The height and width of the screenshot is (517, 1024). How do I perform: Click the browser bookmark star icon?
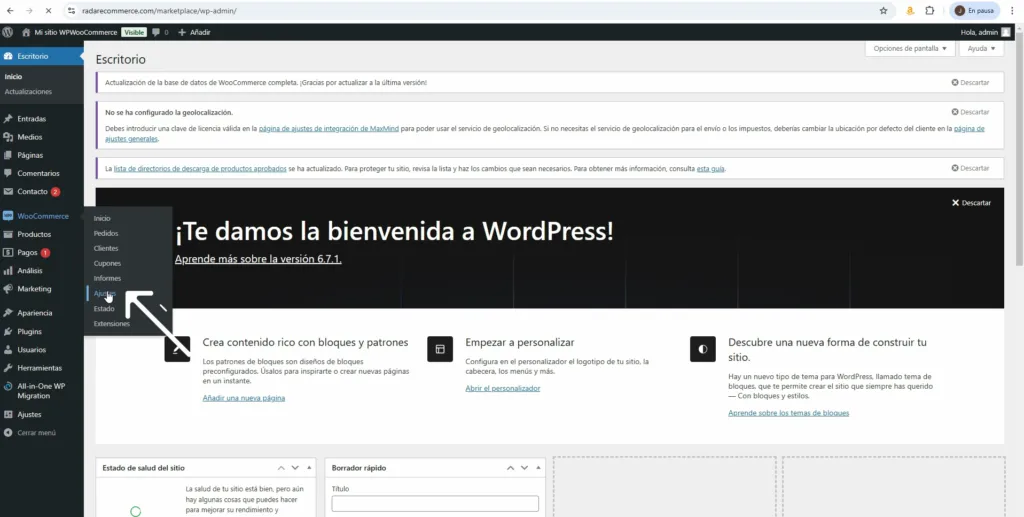click(884, 10)
